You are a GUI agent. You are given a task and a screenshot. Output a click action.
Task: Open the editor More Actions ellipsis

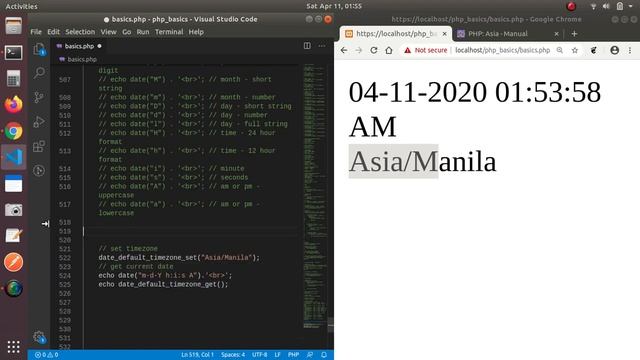click(322, 46)
